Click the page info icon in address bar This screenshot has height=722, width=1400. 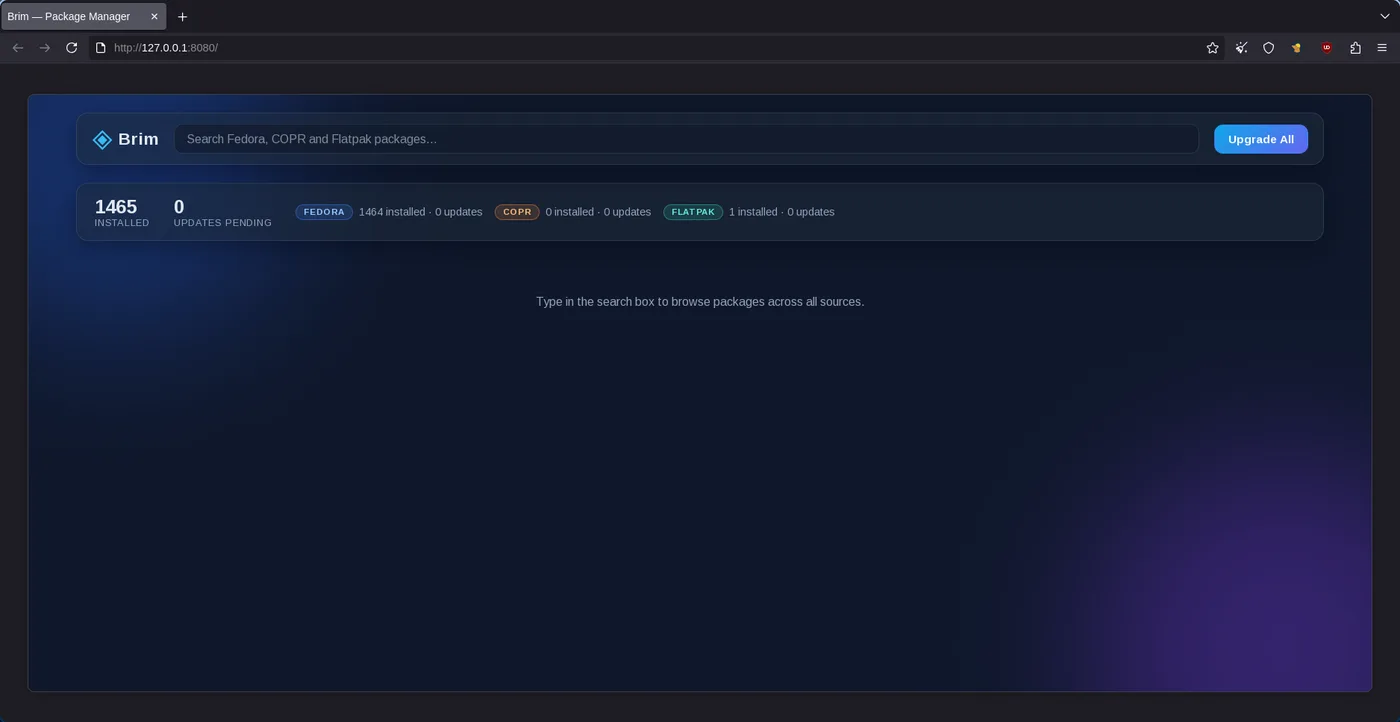(100, 48)
